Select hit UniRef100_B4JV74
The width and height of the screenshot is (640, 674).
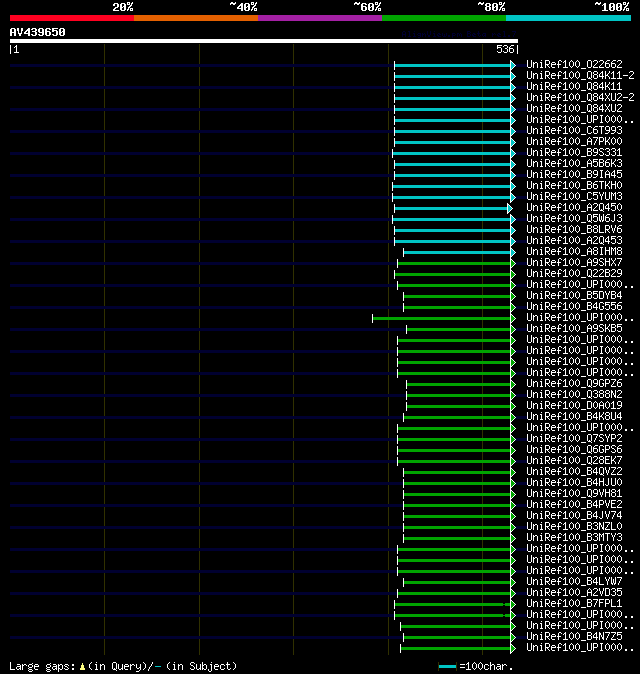(x=574, y=515)
